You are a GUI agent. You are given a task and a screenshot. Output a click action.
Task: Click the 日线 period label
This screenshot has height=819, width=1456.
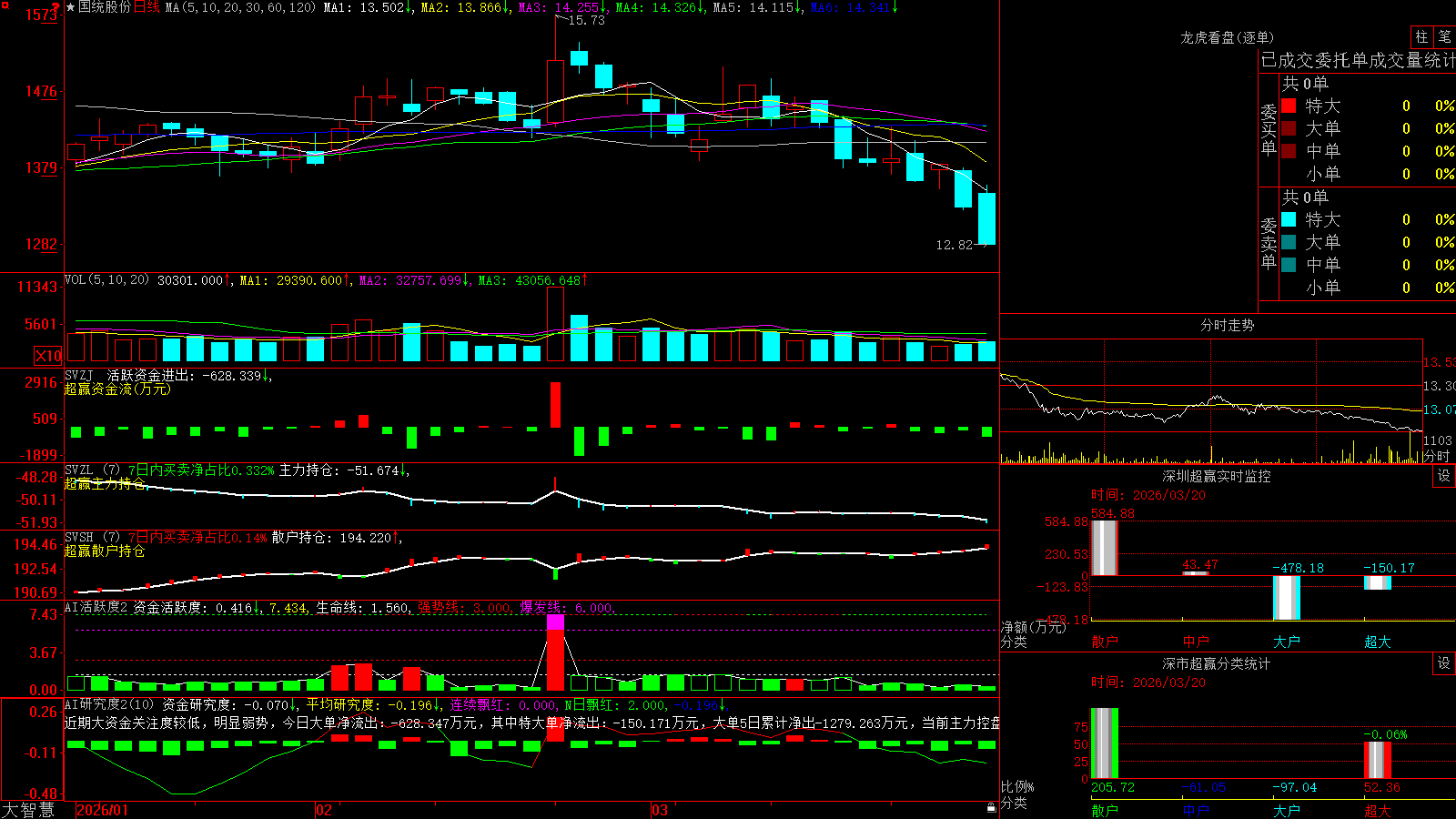147,7
